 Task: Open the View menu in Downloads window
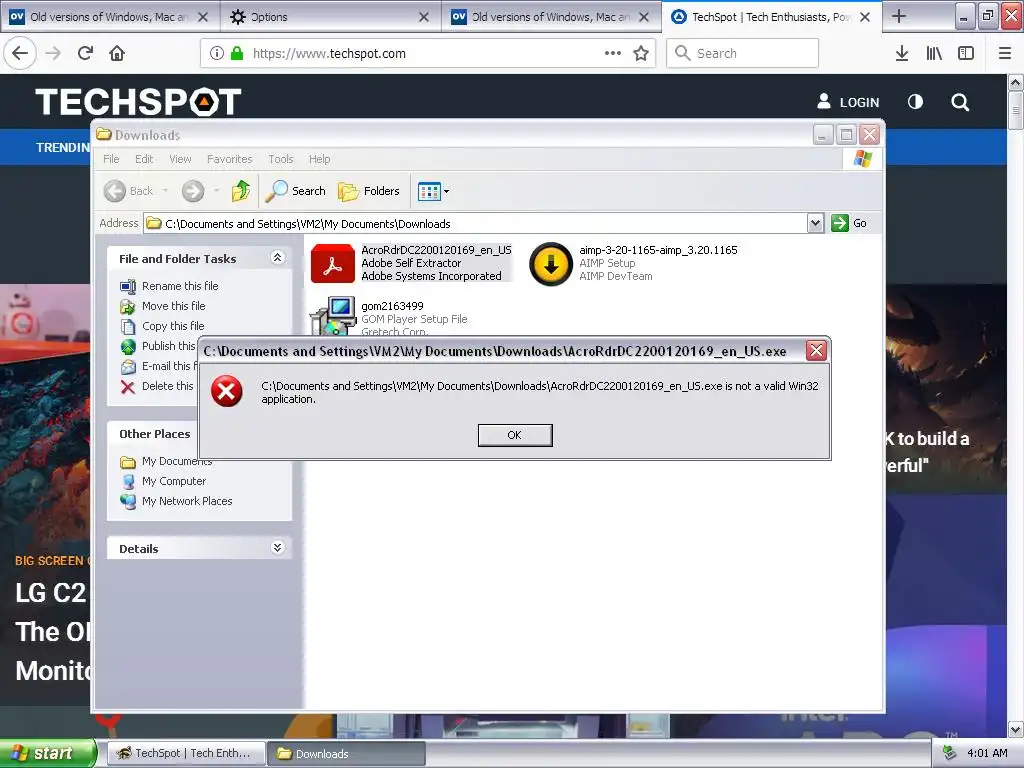[180, 159]
